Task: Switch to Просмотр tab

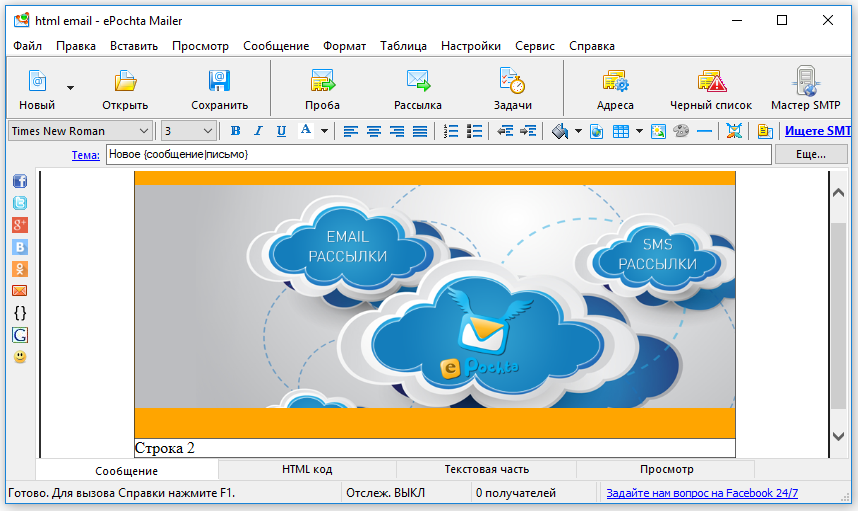Action: point(666,469)
